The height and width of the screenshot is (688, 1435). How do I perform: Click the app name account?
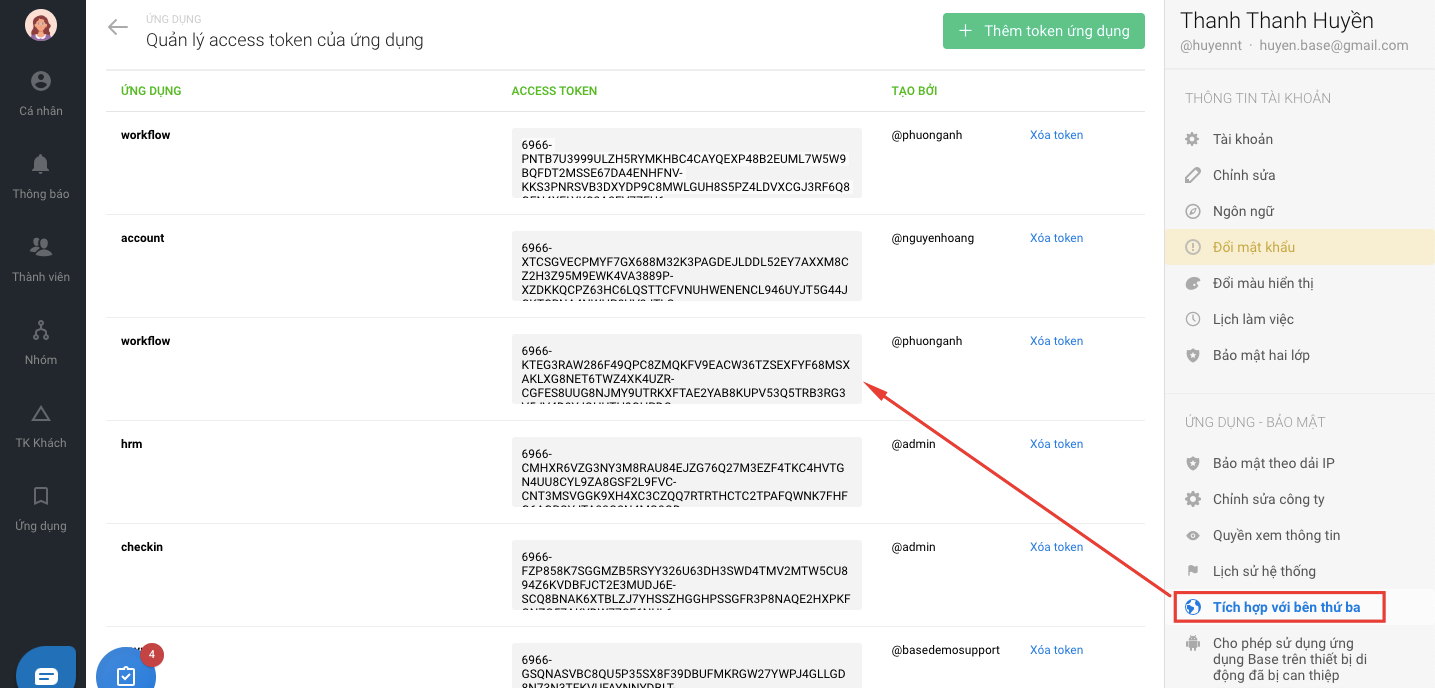click(143, 238)
